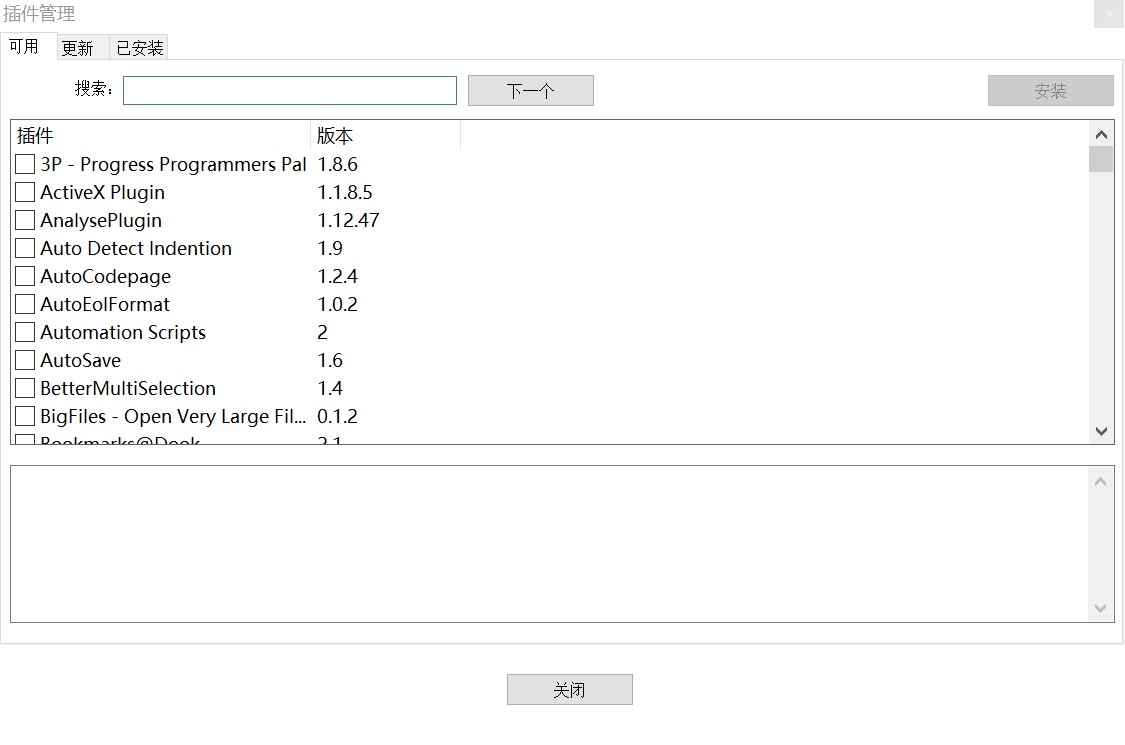The width and height of the screenshot is (1125, 745).
Task: Click version value 0.1.2
Action: (337, 416)
